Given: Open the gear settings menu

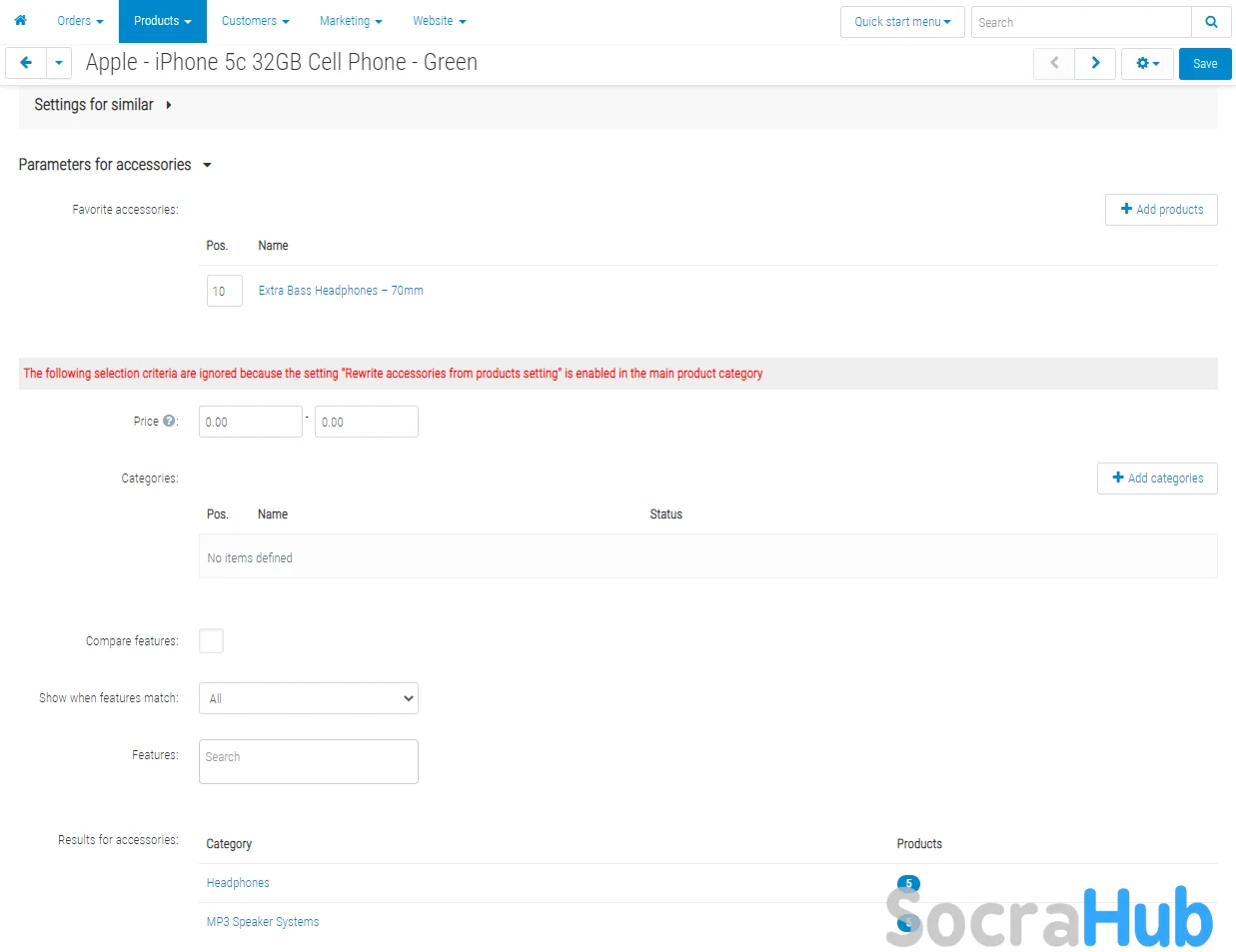Looking at the screenshot, I should point(1147,63).
